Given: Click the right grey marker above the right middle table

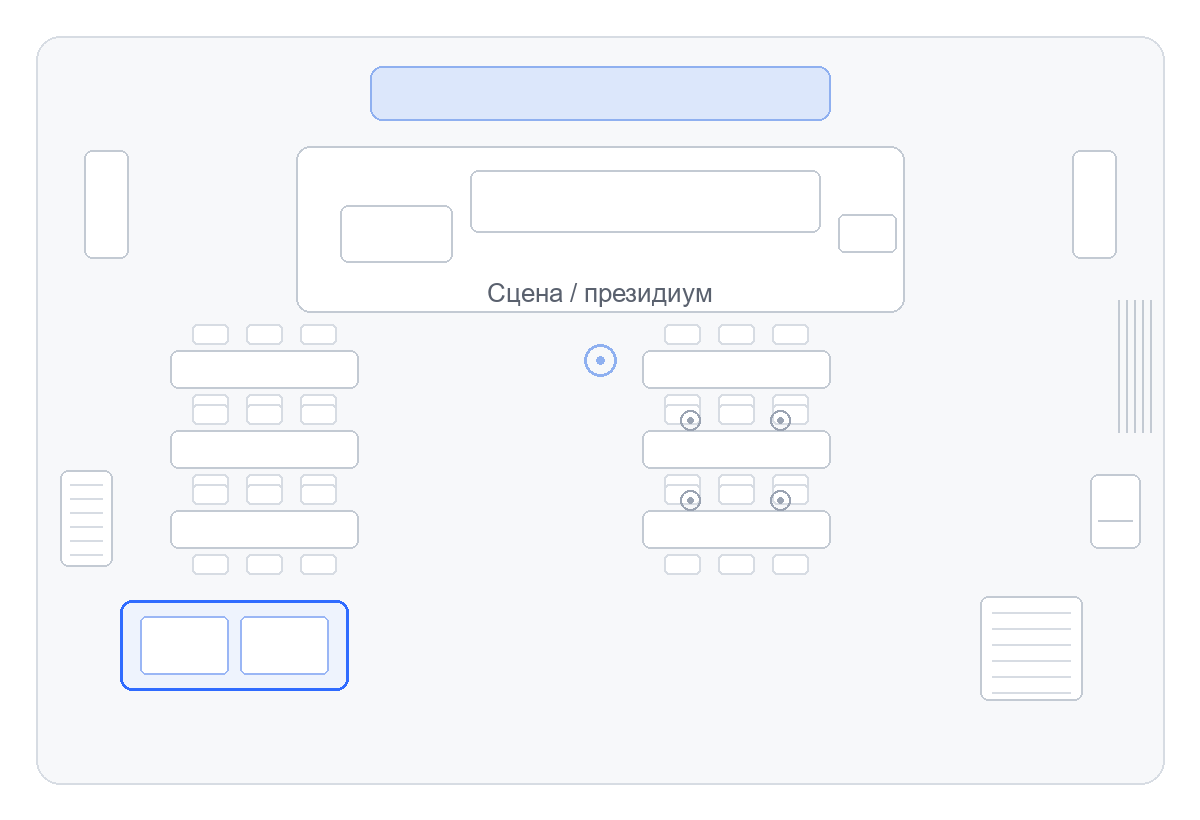Looking at the screenshot, I should click(780, 420).
